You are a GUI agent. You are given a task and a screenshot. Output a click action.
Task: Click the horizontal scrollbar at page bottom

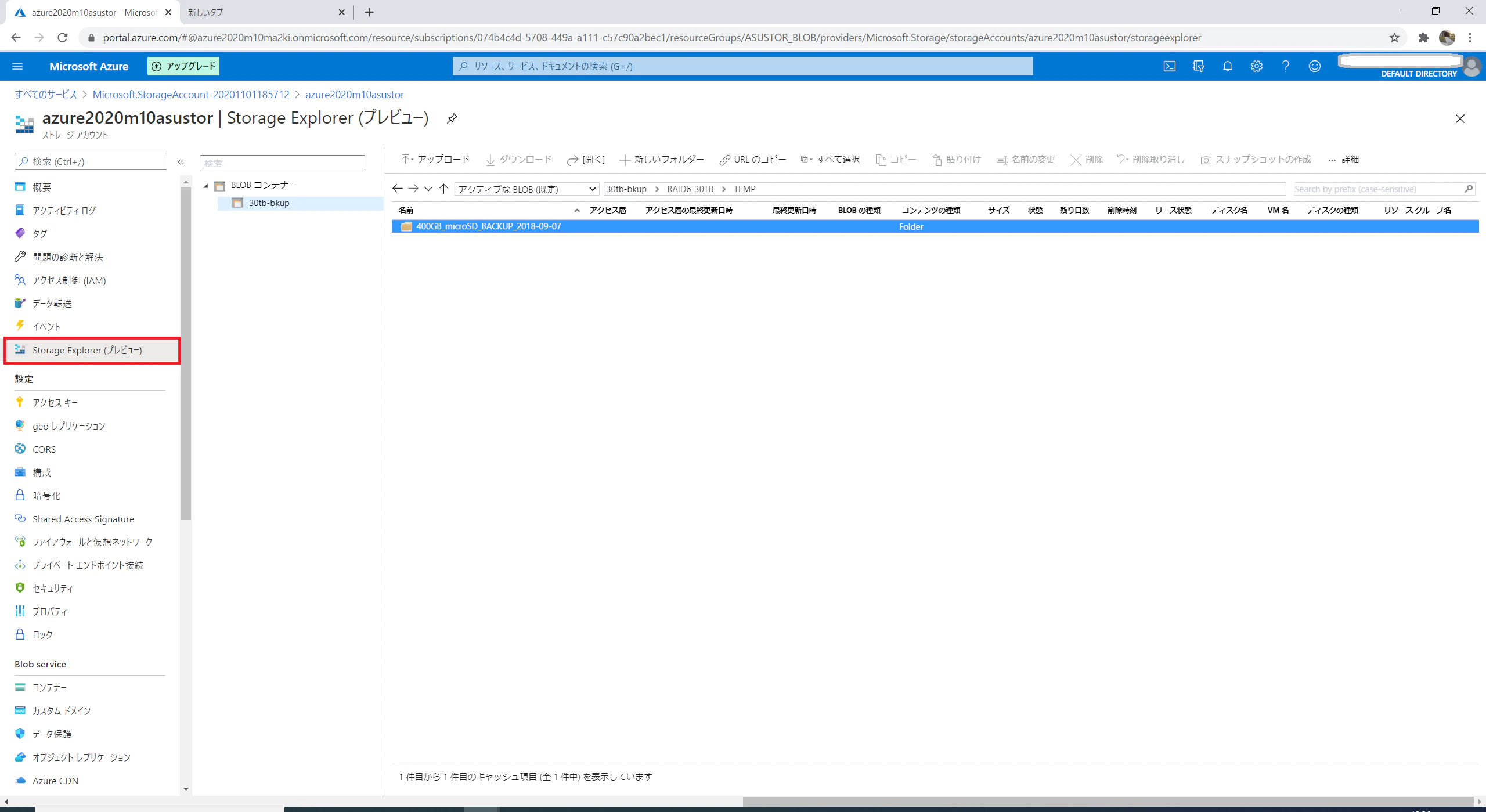[x=1108, y=802]
